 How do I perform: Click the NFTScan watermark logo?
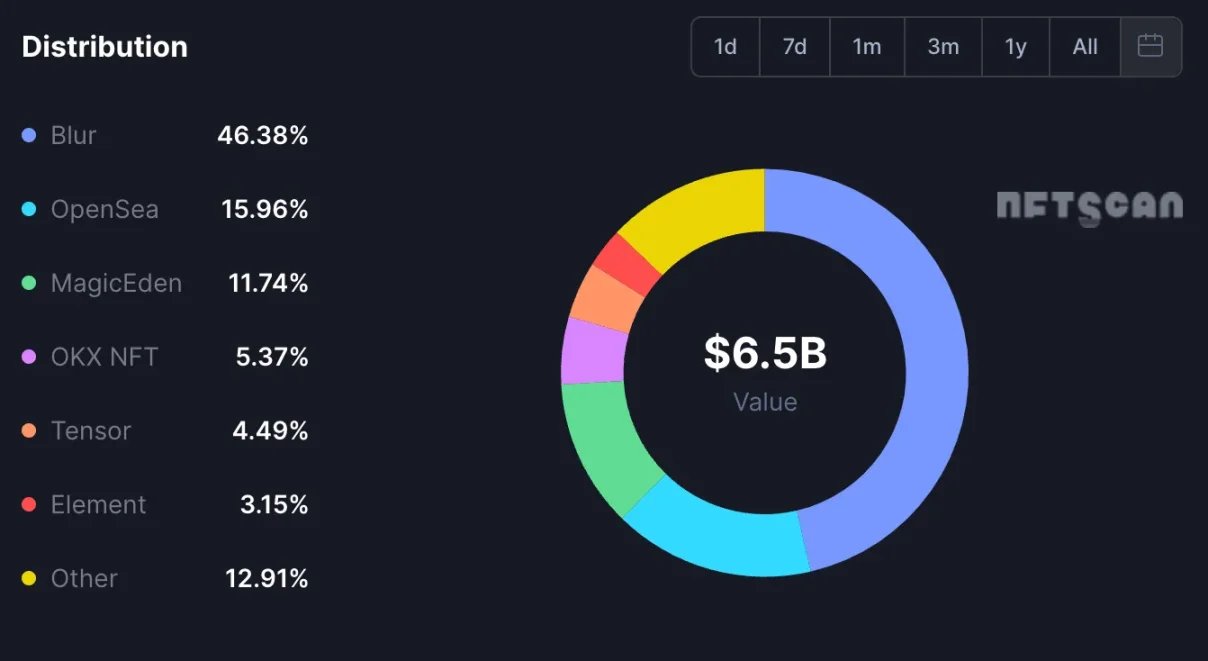pyautogui.click(x=1089, y=206)
